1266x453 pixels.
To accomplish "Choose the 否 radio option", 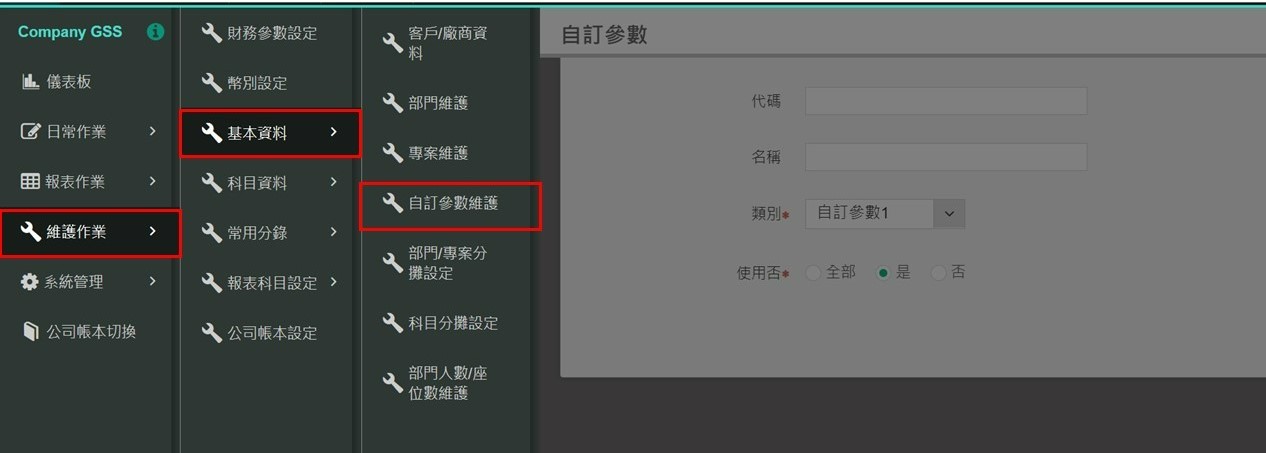I will coord(938,272).
